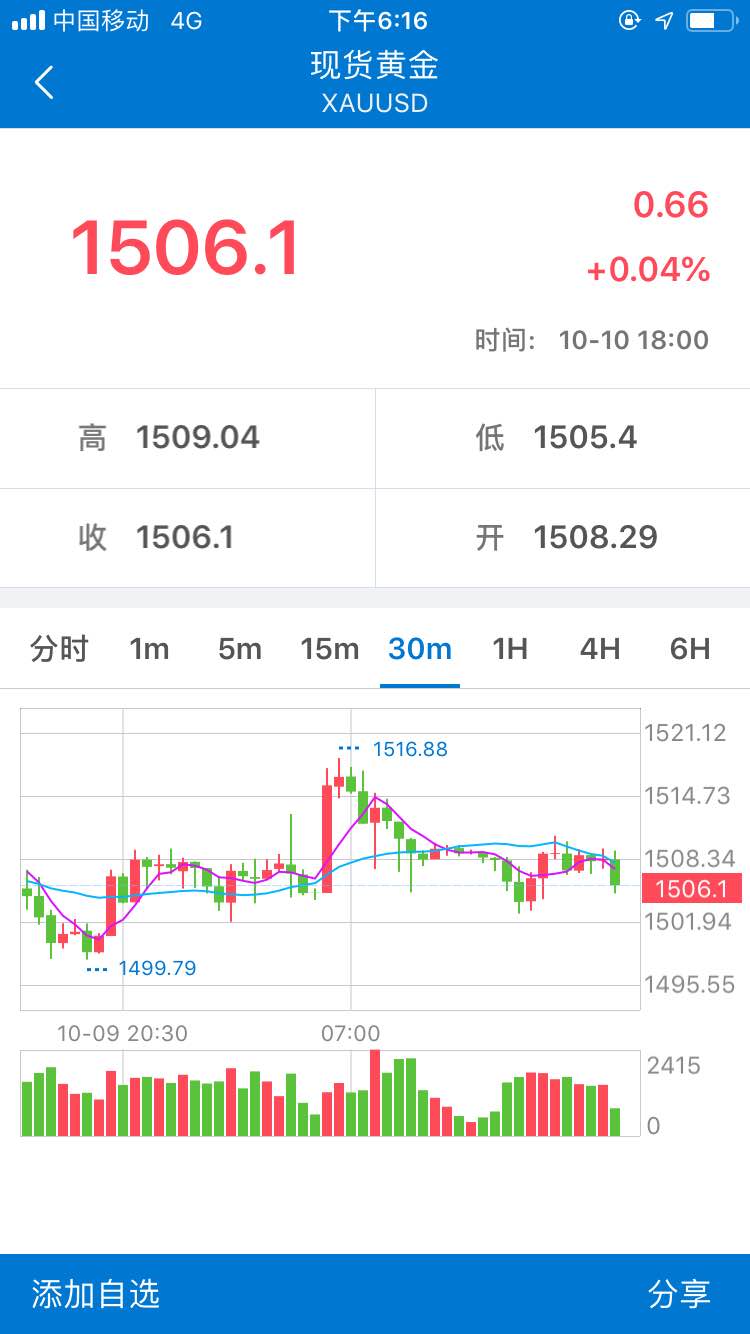The width and height of the screenshot is (750, 1334).
Task: Tap the tallest red volume bar
Action: coord(375,1093)
